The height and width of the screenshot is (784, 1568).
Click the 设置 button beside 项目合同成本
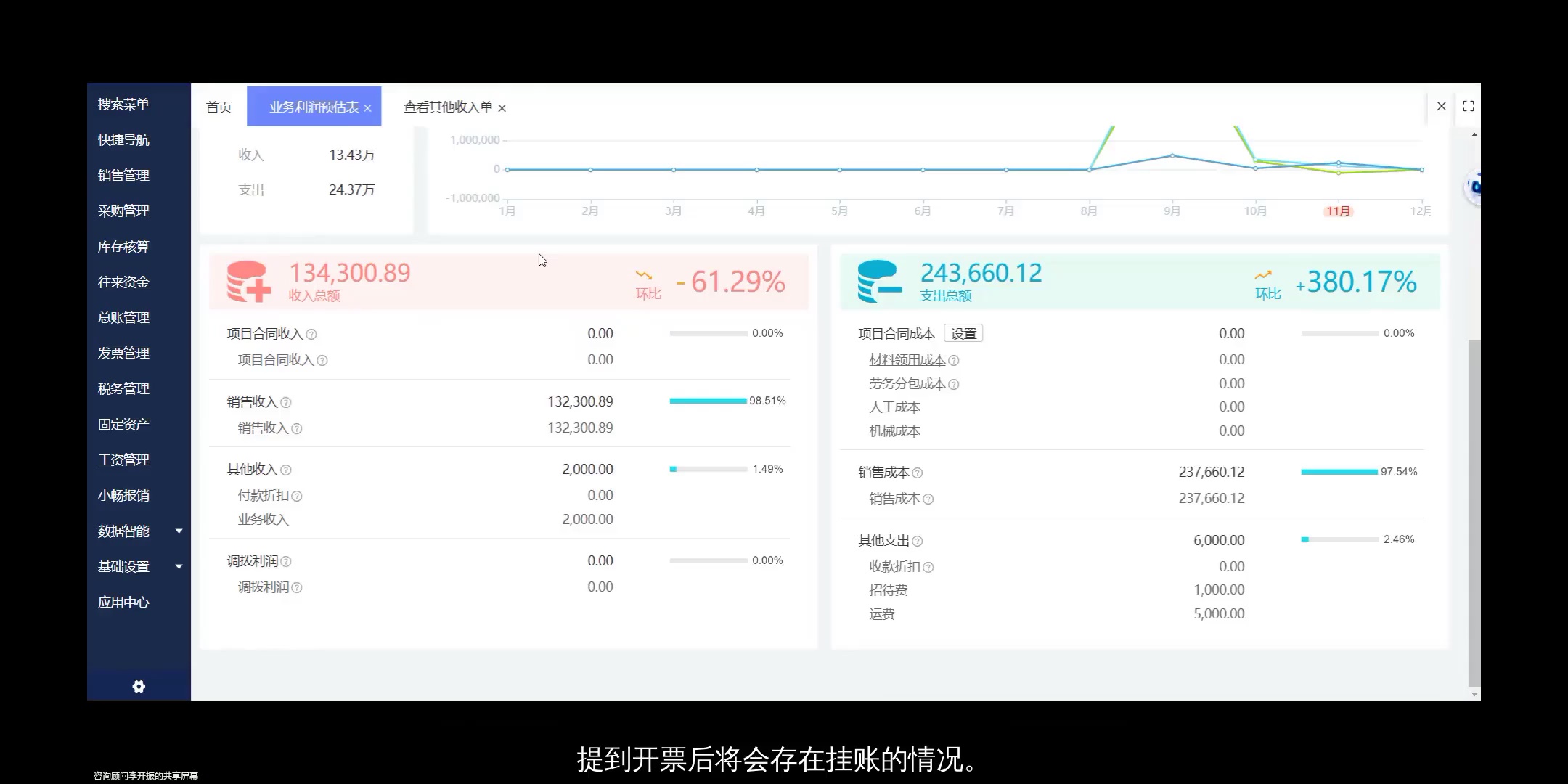click(963, 332)
